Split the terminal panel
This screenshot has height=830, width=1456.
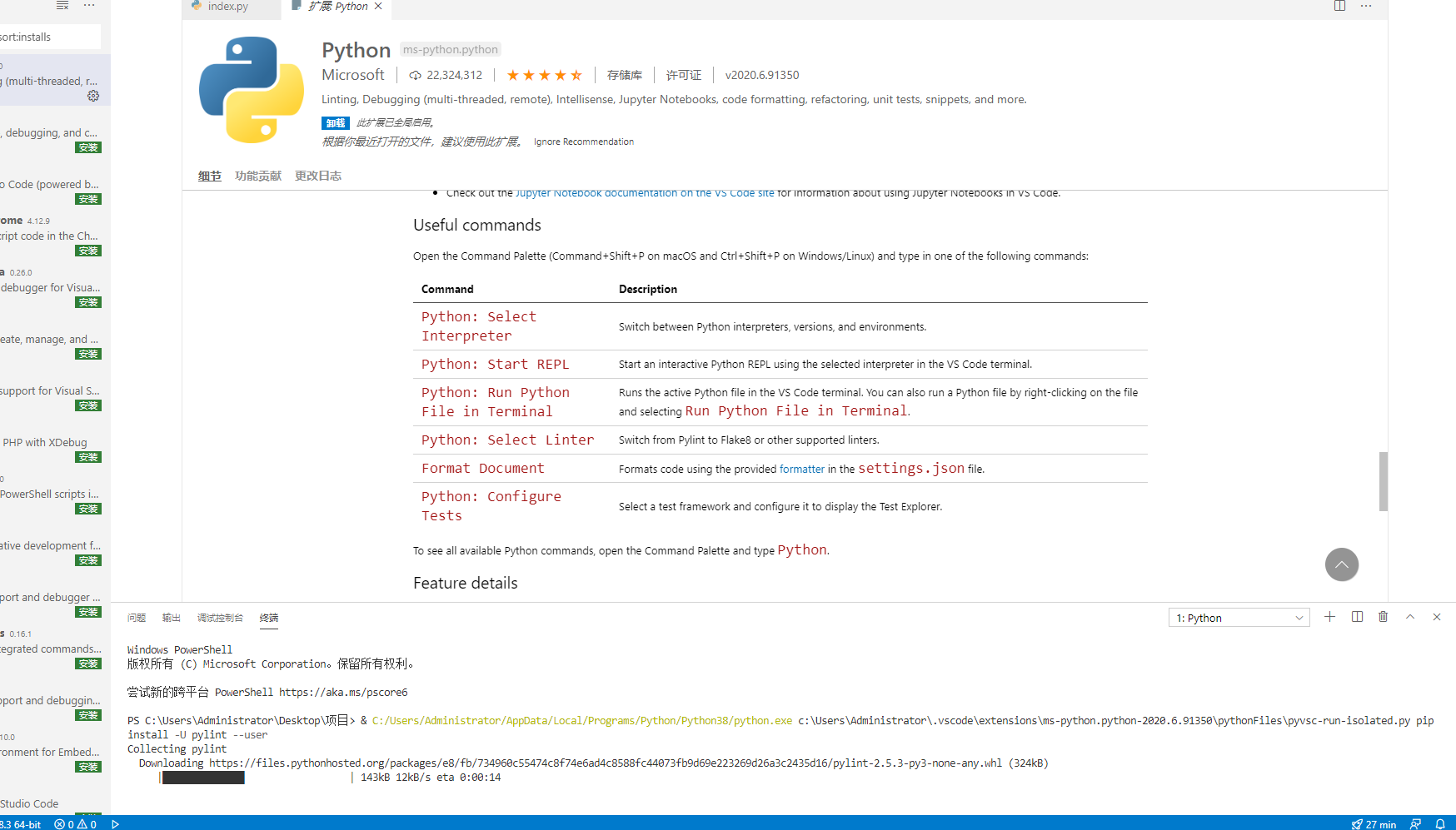pyautogui.click(x=1357, y=617)
